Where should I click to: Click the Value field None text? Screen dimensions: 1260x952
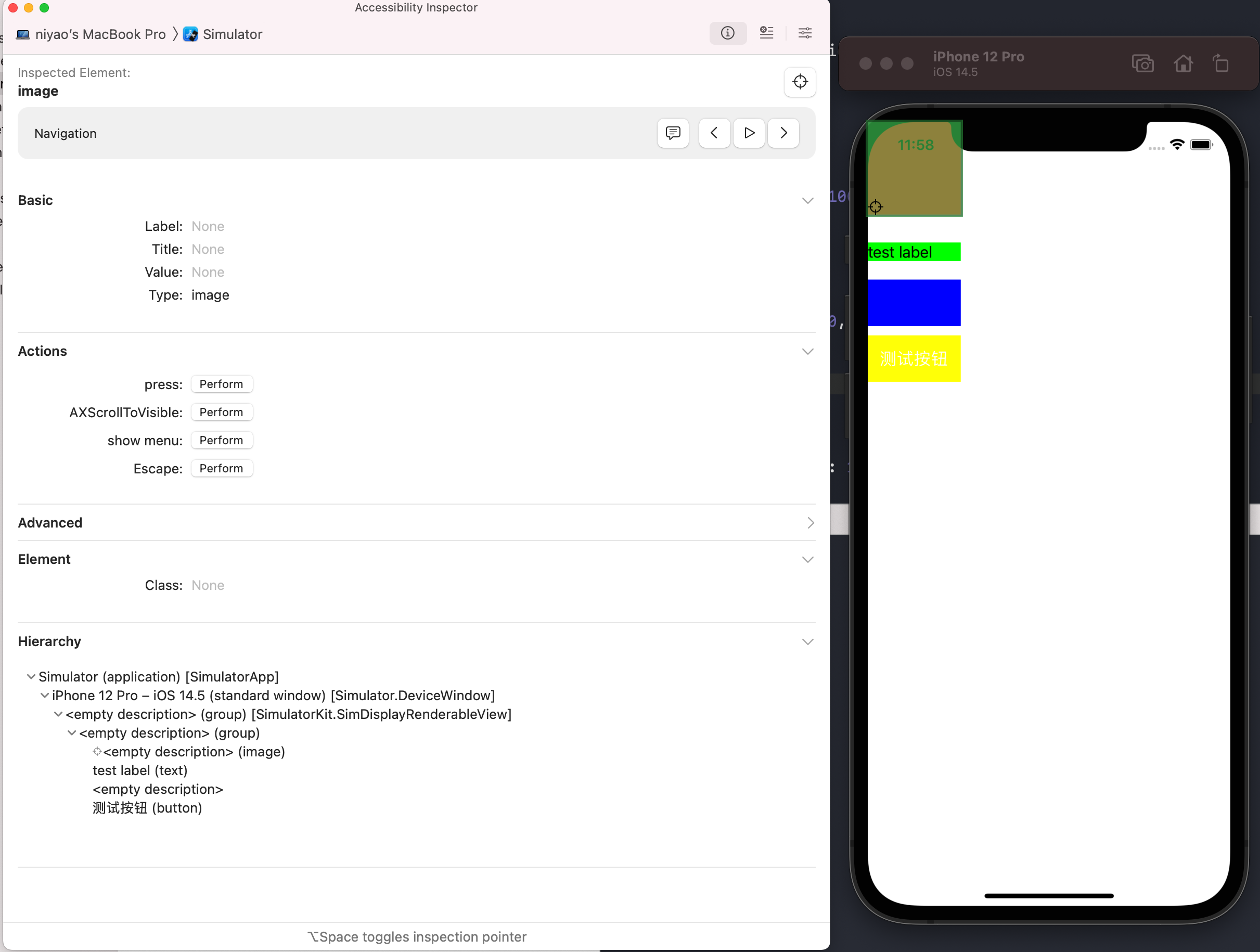208,272
